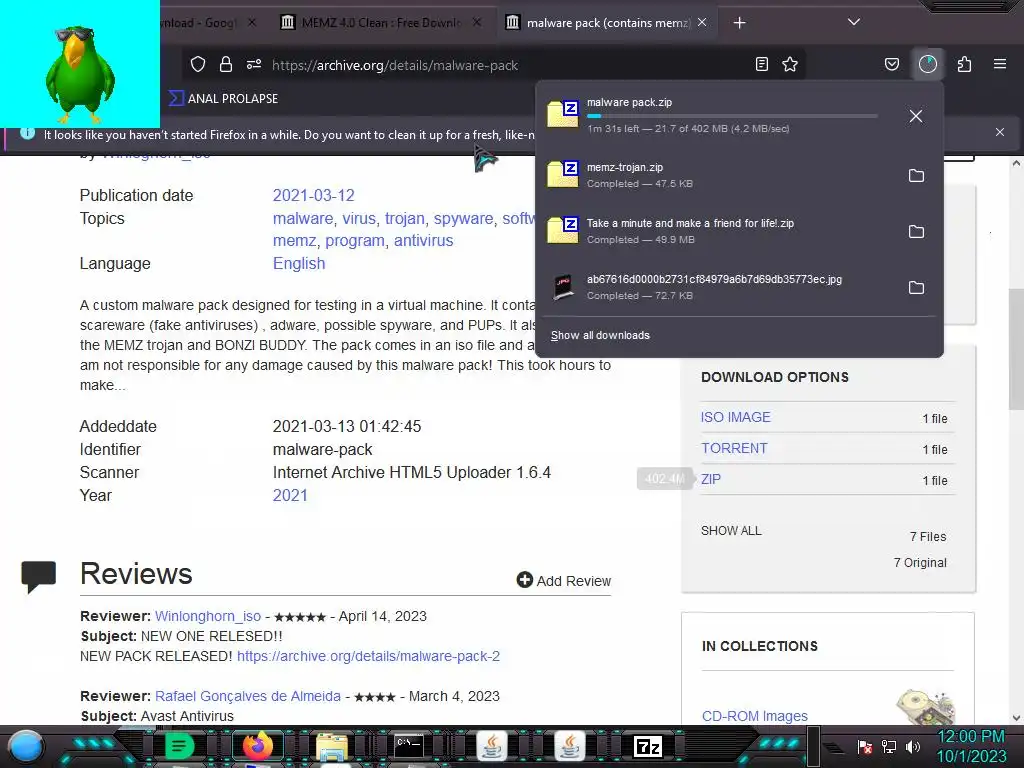Close the malware pack tab
Viewport: 1024px width, 768px height.
(702, 22)
